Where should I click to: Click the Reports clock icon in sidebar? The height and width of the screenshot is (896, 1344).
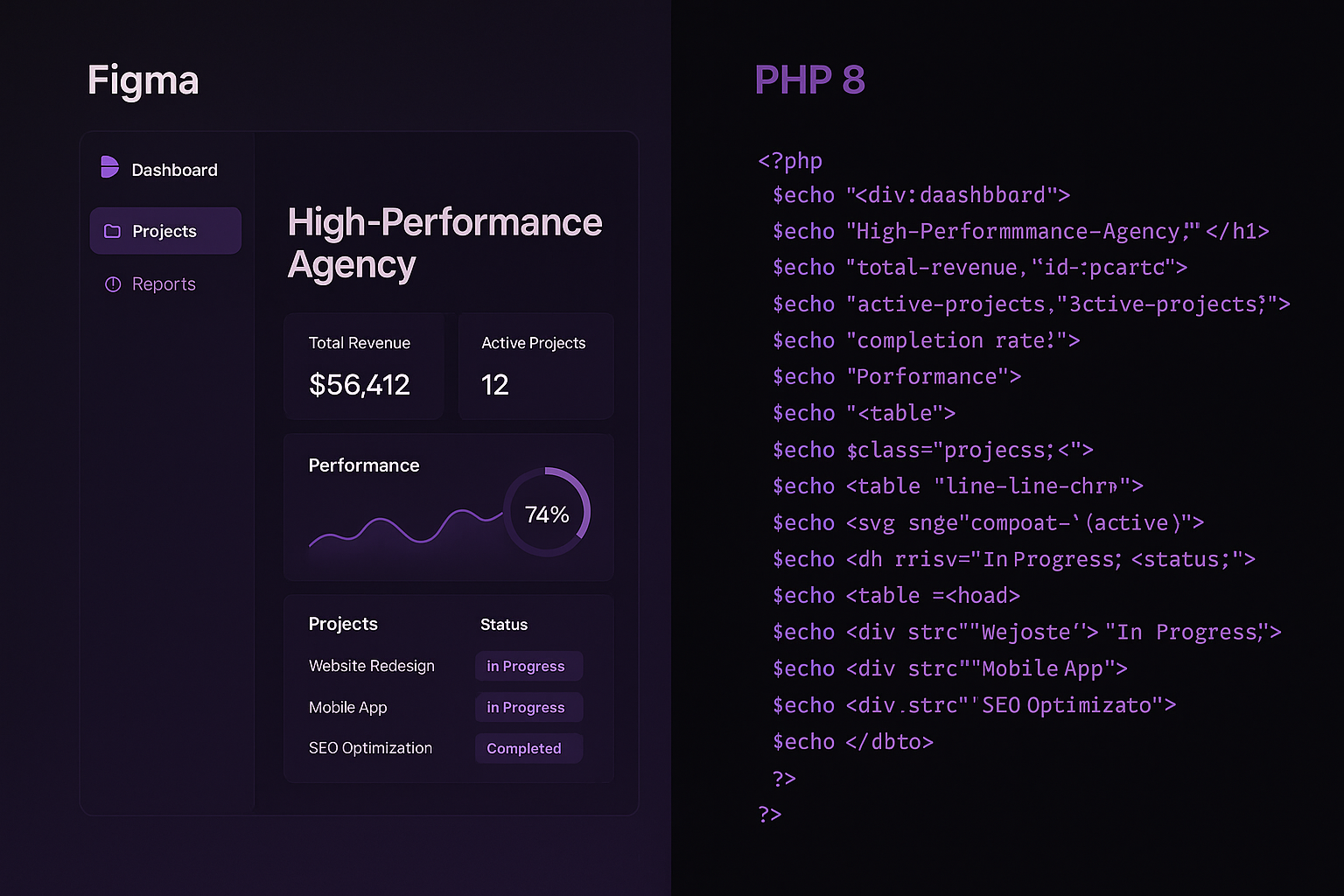click(112, 284)
